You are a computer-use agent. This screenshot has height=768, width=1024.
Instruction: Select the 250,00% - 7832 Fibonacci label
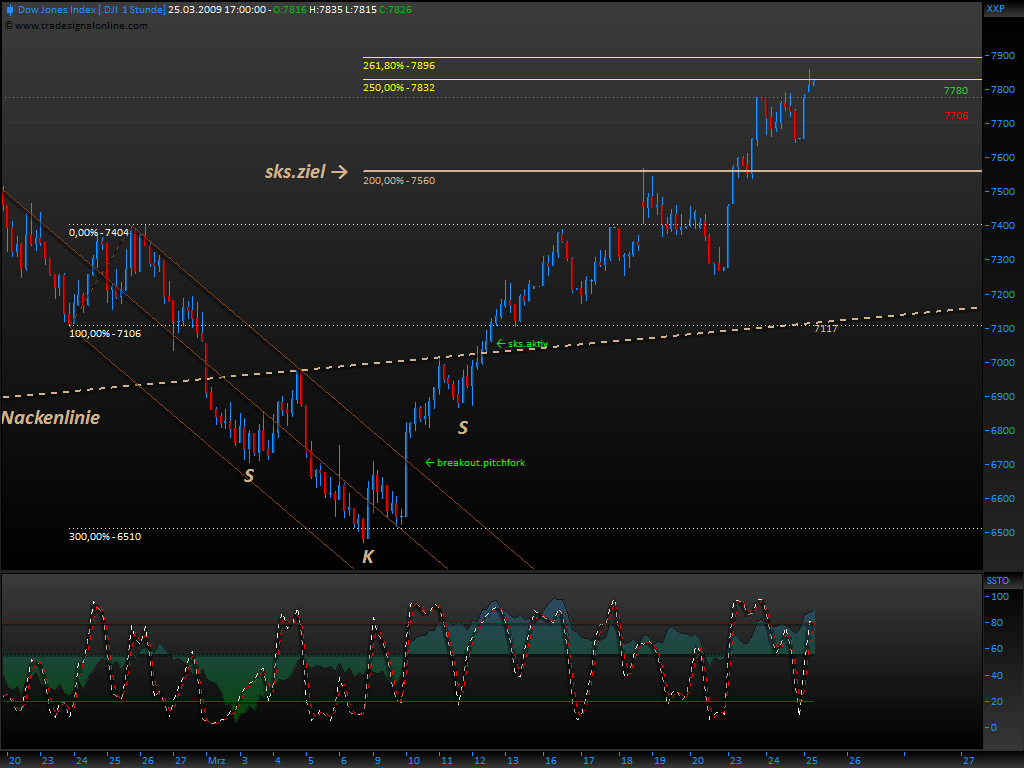[x=399, y=88]
